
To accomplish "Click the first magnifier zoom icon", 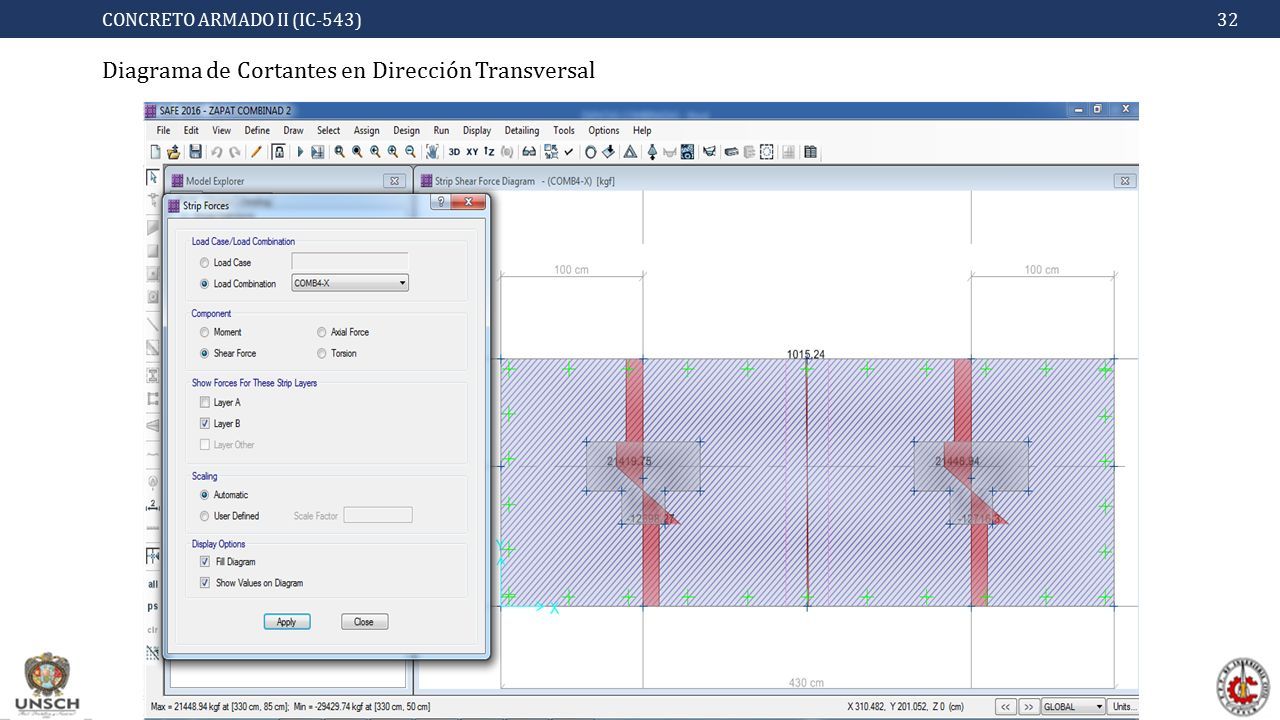I will (340, 152).
